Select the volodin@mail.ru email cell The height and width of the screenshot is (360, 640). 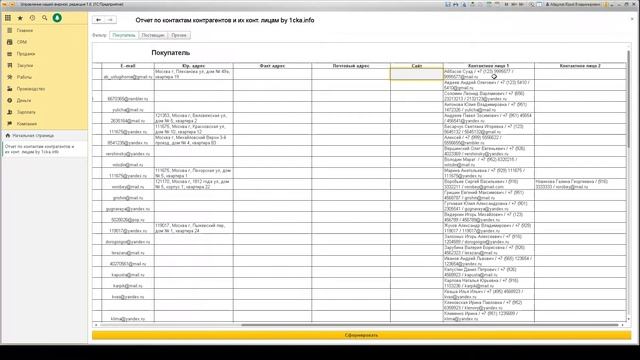128,162
